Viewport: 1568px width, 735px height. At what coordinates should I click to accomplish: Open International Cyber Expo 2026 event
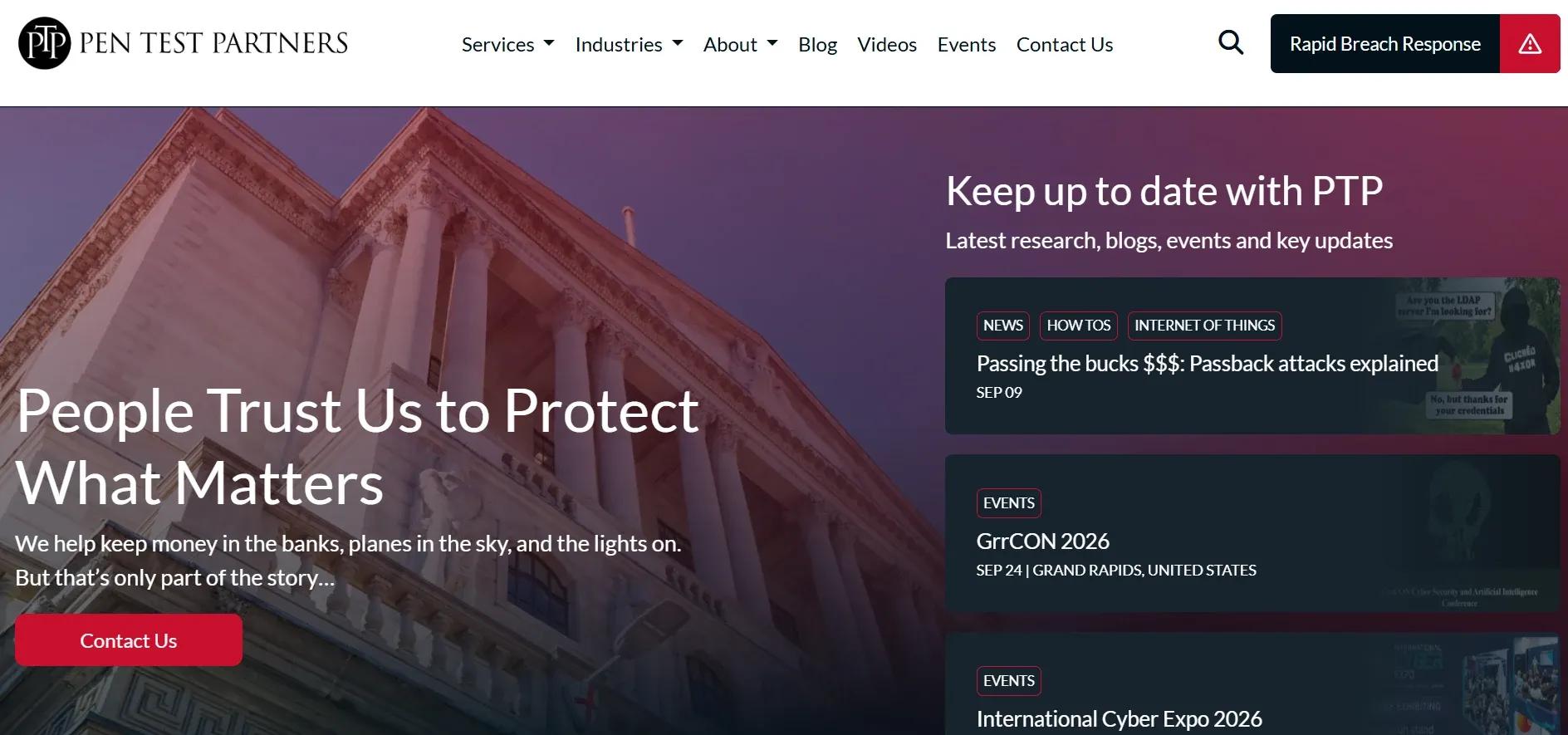pos(1120,719)
